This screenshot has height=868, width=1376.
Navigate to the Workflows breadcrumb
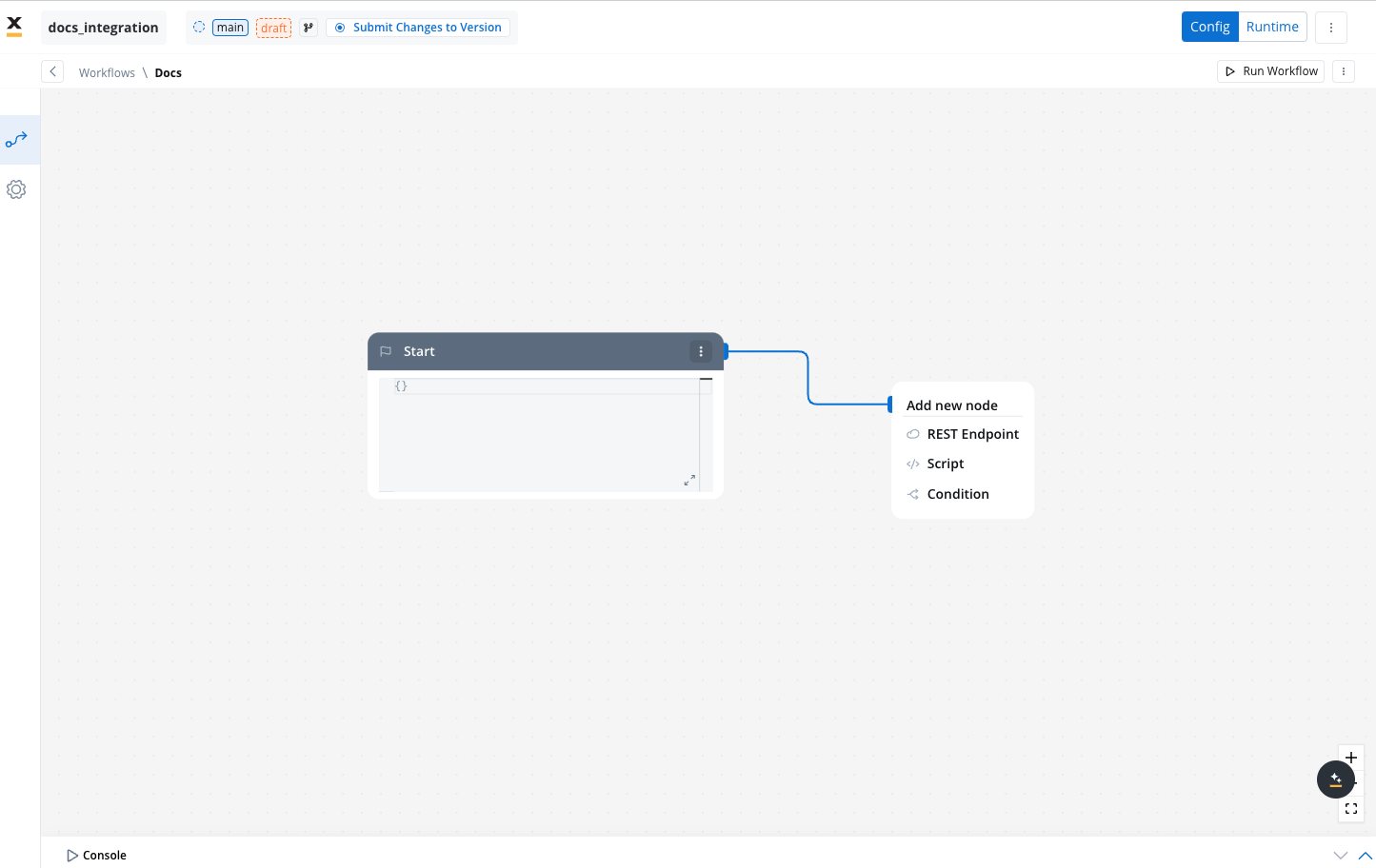[107, 72]
